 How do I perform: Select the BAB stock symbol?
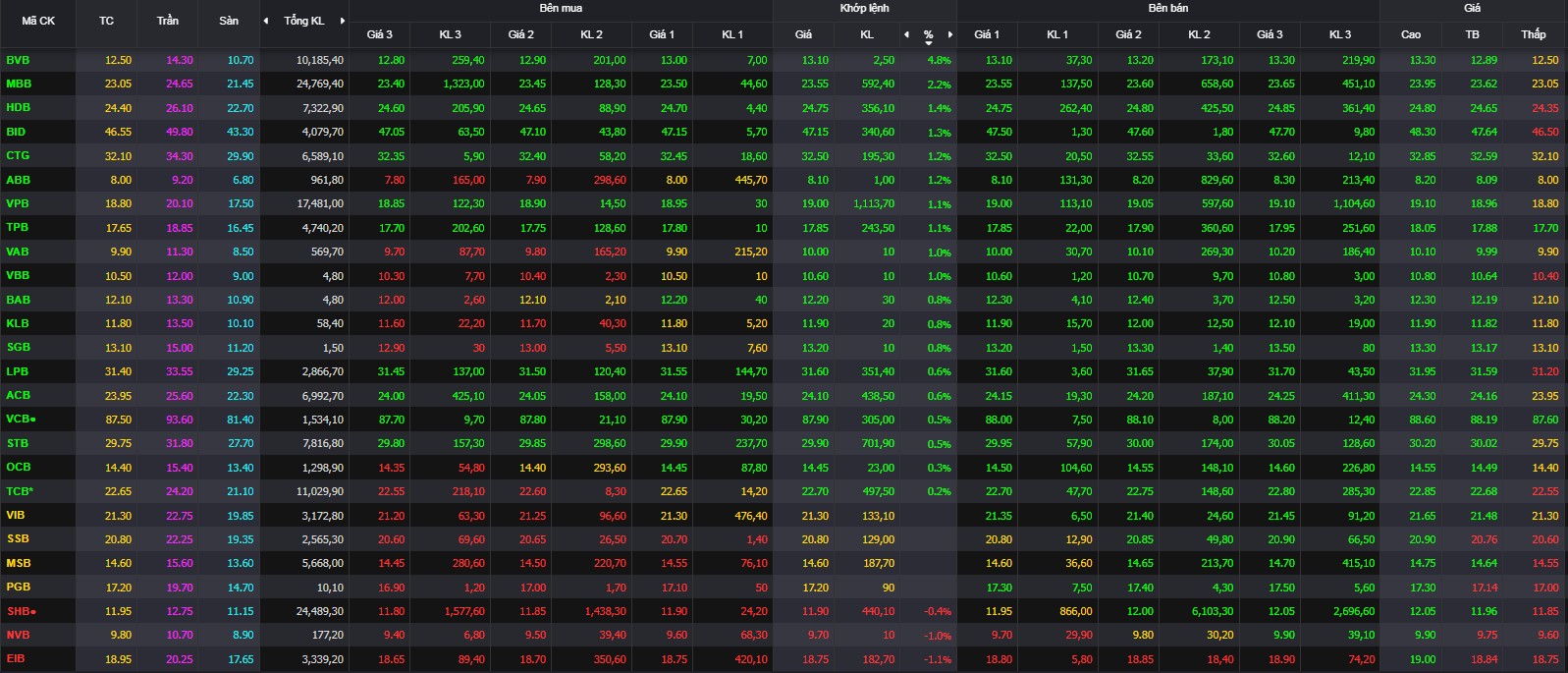[19, 300]
